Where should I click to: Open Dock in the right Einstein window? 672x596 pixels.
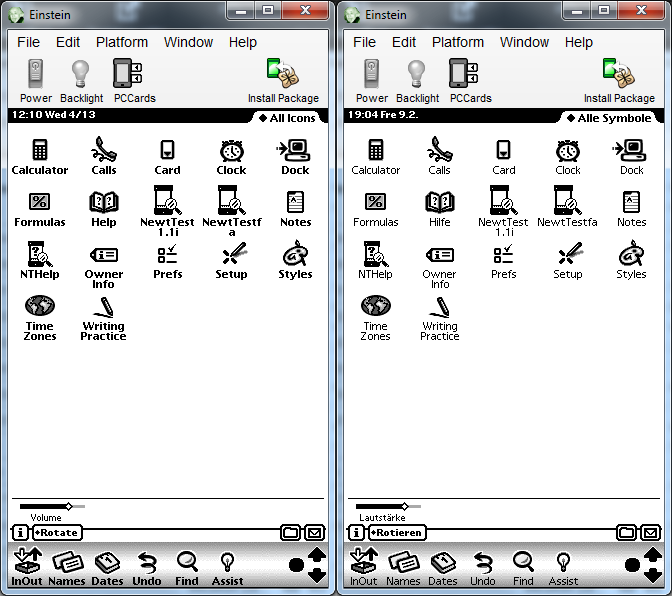pyautogui.click(x=631, y=156)
